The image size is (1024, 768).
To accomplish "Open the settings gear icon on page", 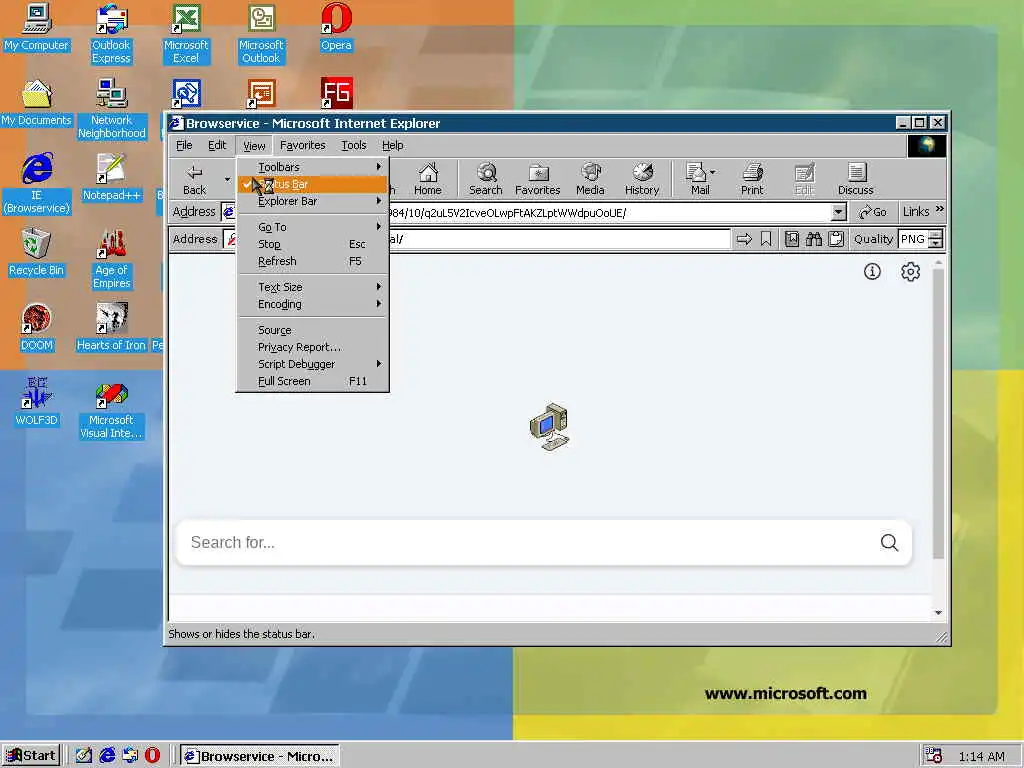I will click(x=910, y=271).
